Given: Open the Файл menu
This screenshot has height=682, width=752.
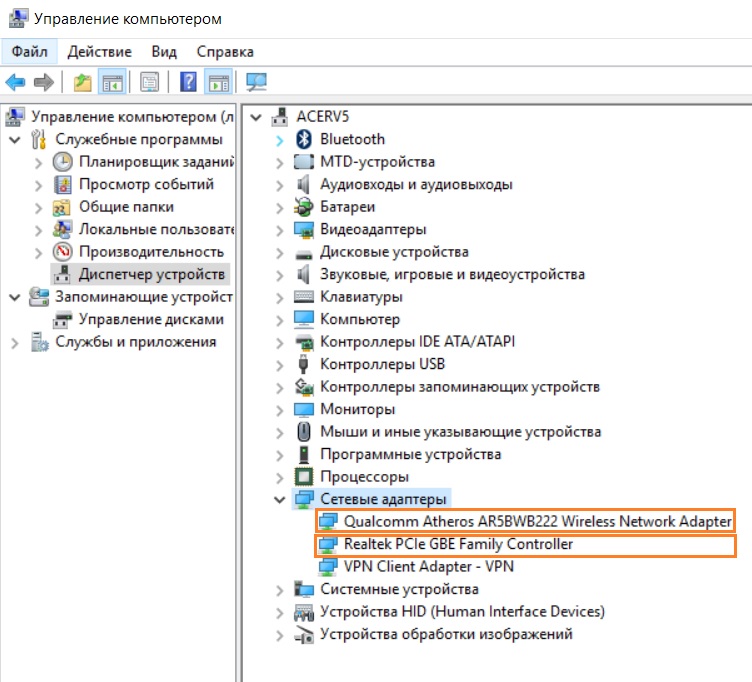Looking at the screenshot, I should [x=29, y=51].
